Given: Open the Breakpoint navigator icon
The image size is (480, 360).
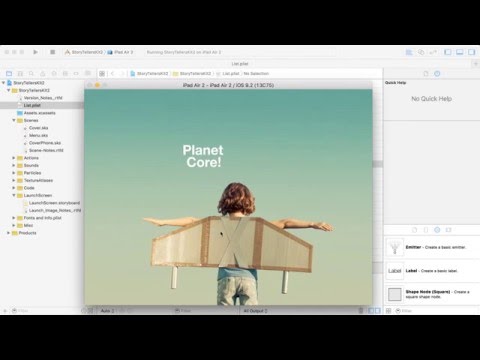Looking at the screenshot, I should pyautogui.click(x=76, y=73).
